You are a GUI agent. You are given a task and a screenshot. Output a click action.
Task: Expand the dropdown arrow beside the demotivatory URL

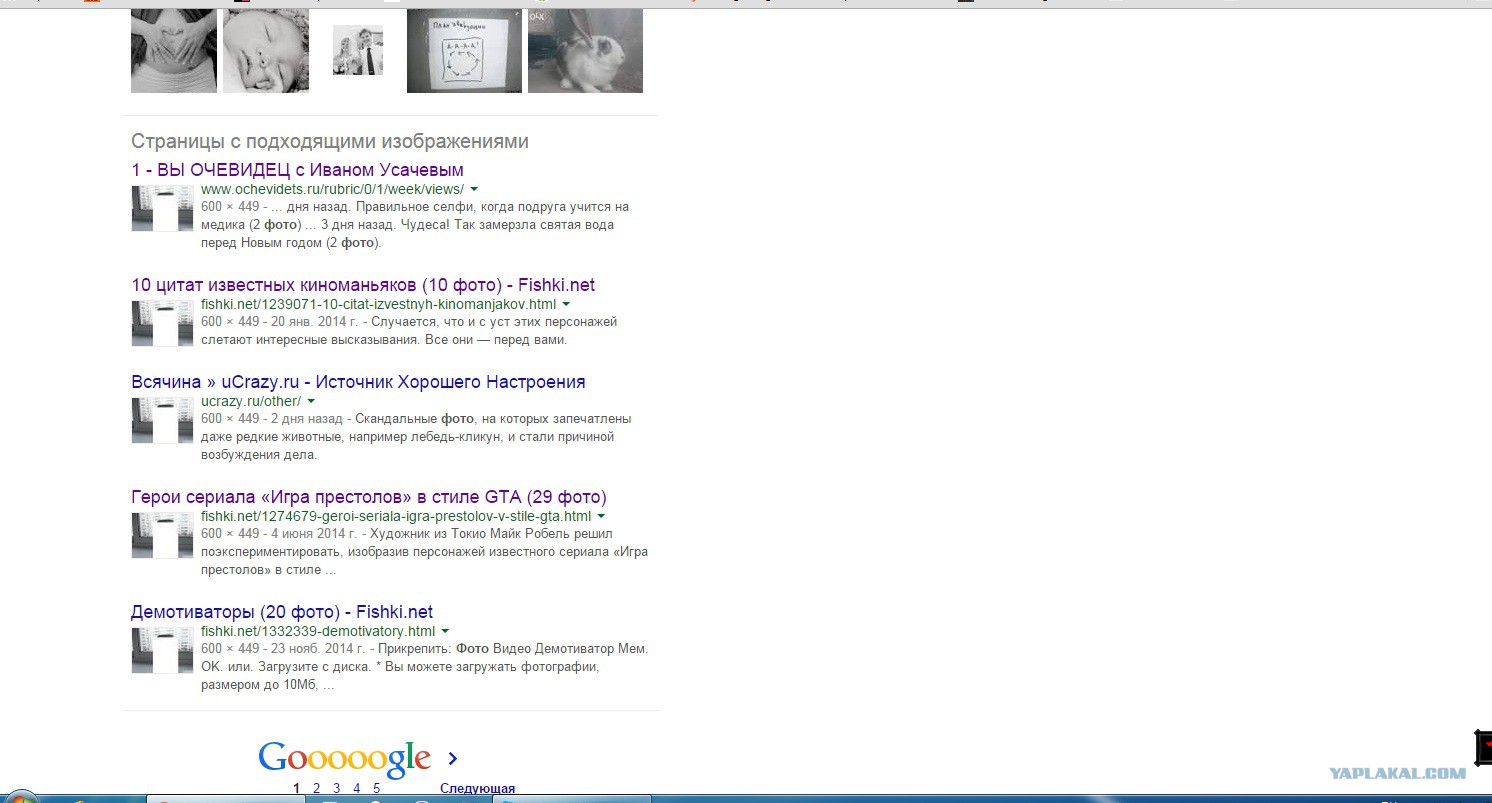point(445,631)
